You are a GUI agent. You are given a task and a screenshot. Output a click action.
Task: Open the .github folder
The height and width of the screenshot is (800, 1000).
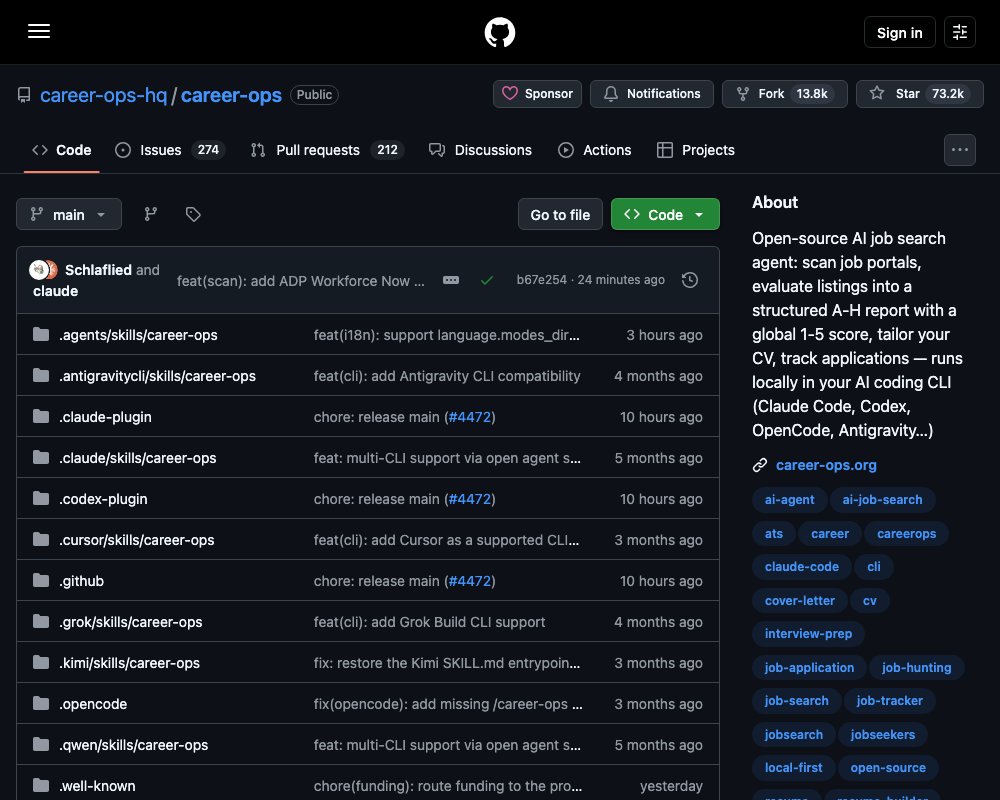tap(82, 581)
